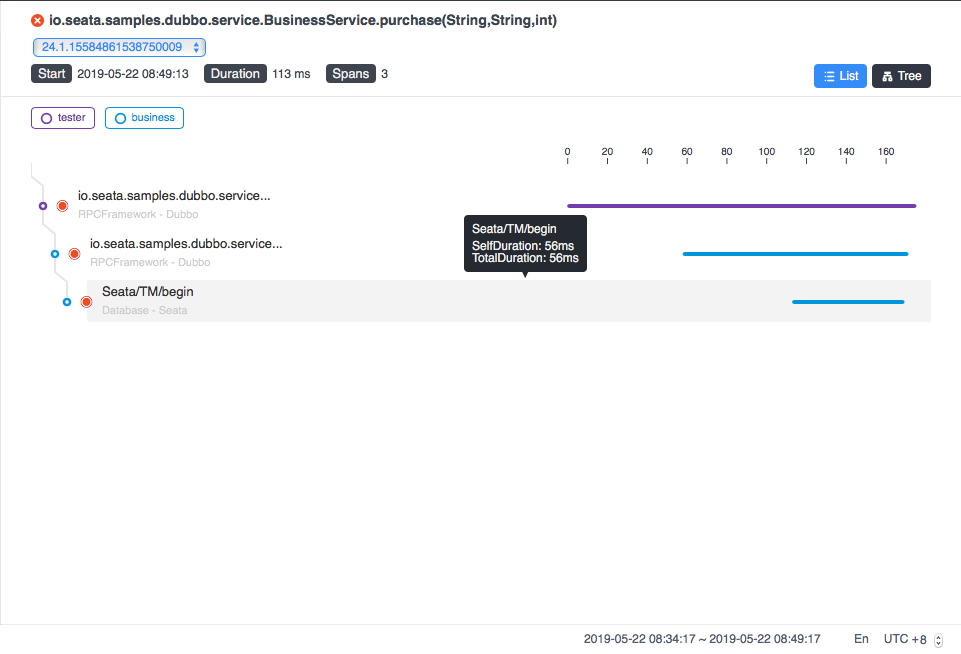The image size is (961, 654).
Task: Click the trace title BusinessService.purchase text
Action: click(x=303, y=20)
